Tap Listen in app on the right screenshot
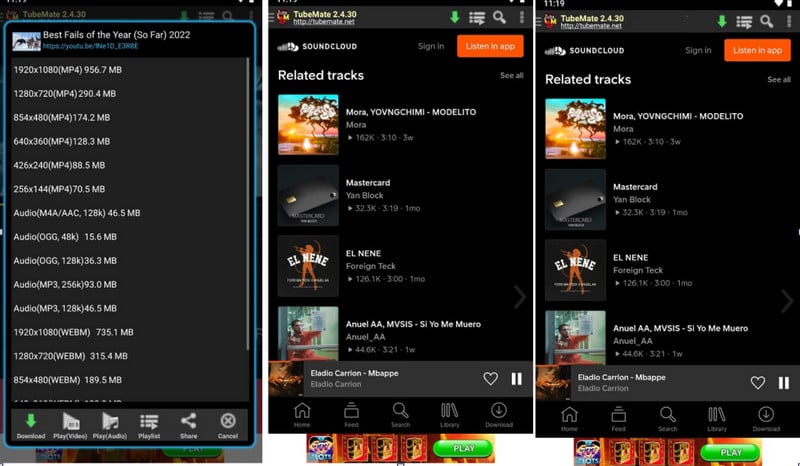This screenshot has height=466, width=800. 757,50
